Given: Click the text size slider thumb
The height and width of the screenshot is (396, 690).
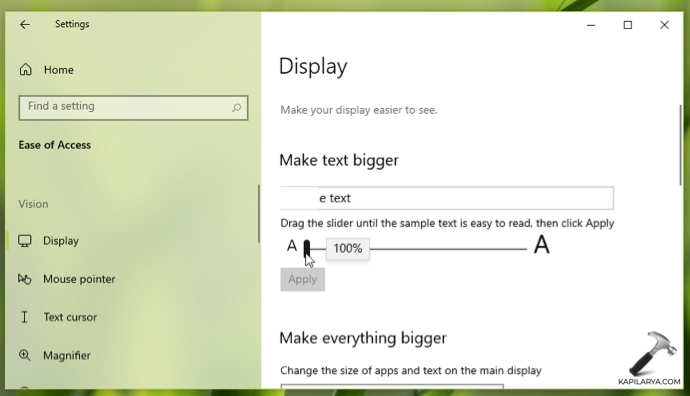Looking at the screenshot, I should point(307,248).
